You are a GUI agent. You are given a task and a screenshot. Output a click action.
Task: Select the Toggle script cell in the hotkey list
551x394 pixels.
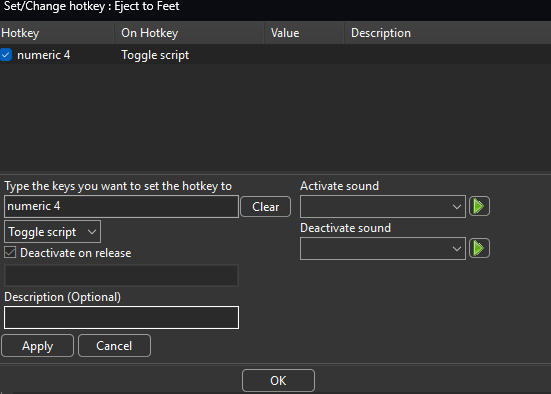click(155, 55)
